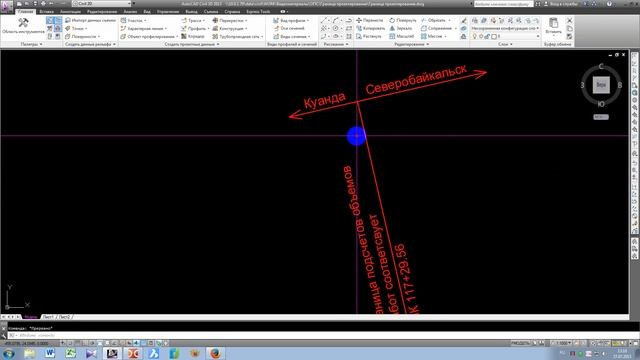
Task: Open the Вид (View) ribbon tab
Action: [x=147, y=11]
